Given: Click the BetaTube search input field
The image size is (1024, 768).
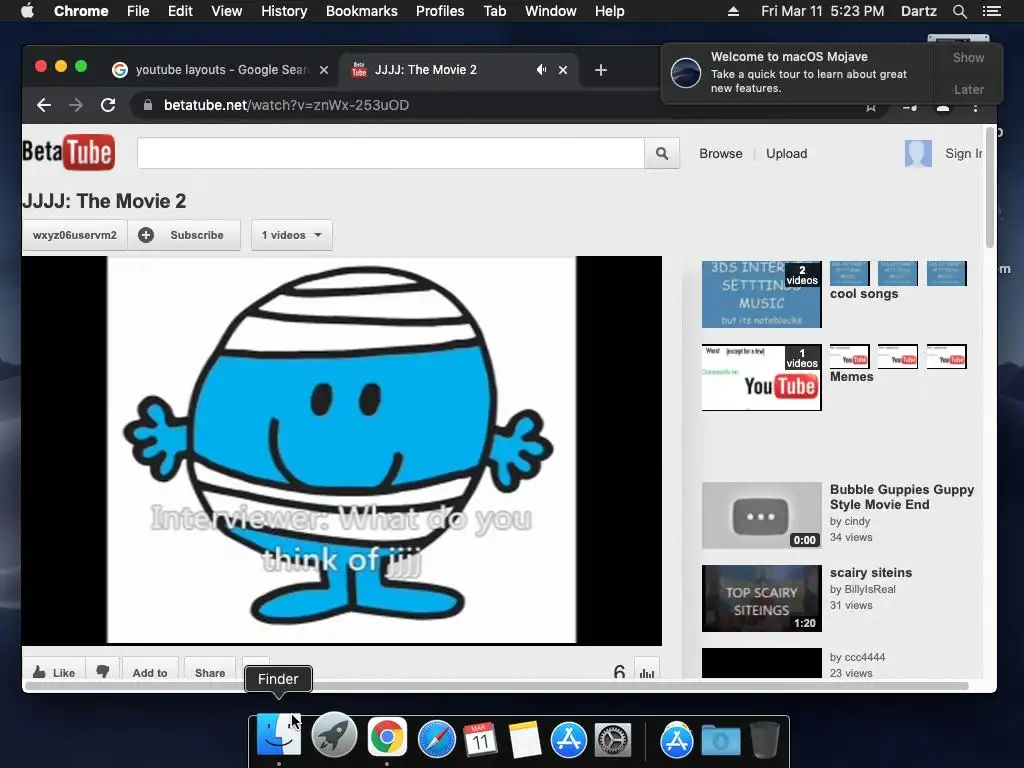Looking at the screenshot, I should pos(391,153).
